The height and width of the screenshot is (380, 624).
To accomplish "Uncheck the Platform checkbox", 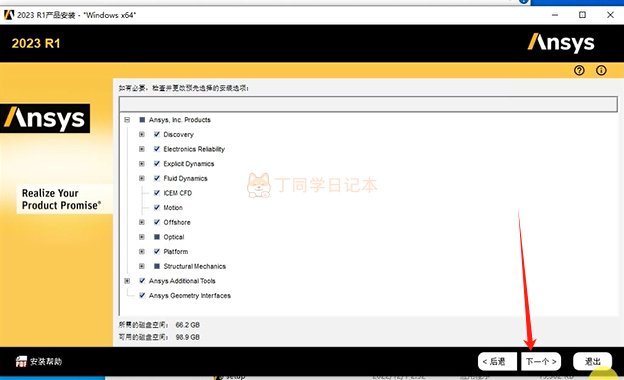I will click(157, 251).
